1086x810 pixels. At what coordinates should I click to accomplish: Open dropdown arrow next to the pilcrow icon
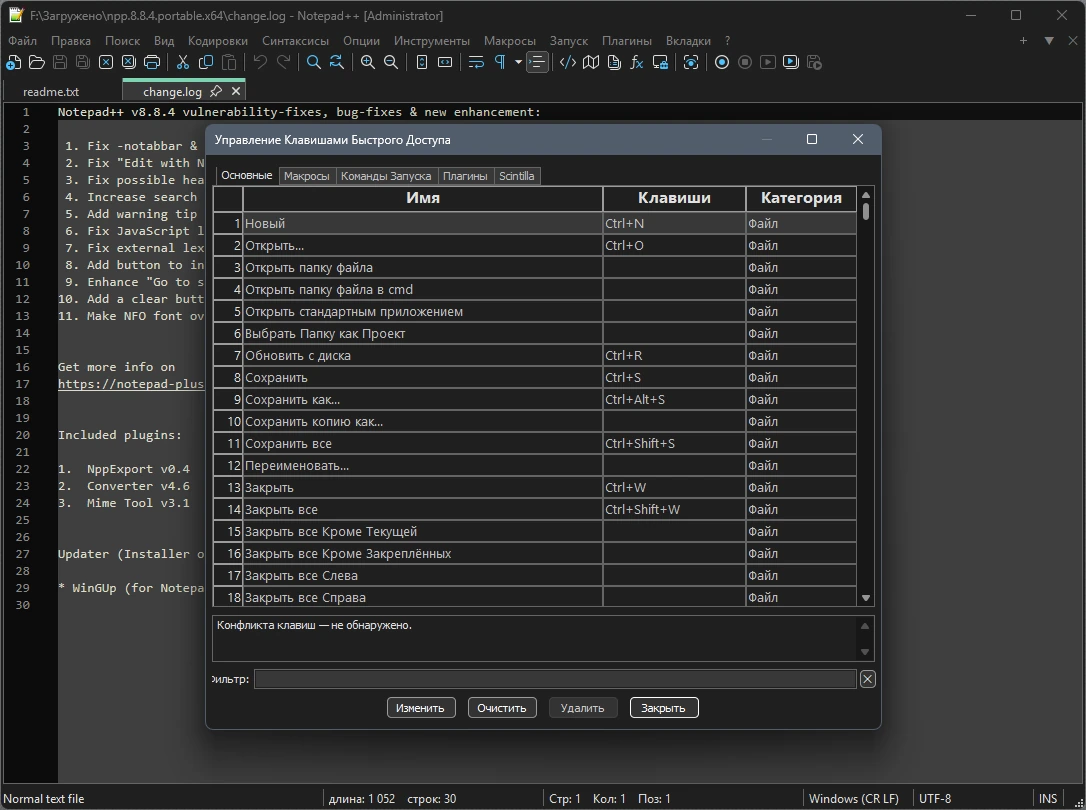(518, 62)
